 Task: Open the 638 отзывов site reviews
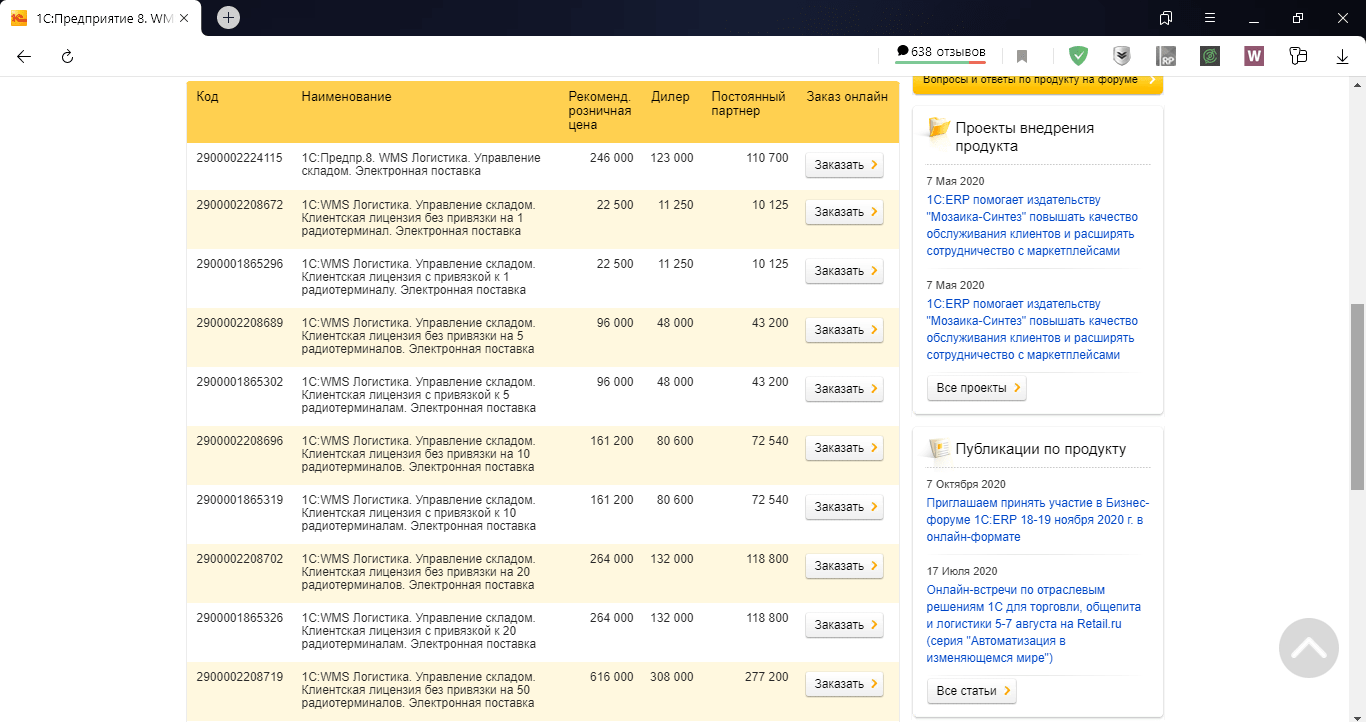(x=941, y=52)
